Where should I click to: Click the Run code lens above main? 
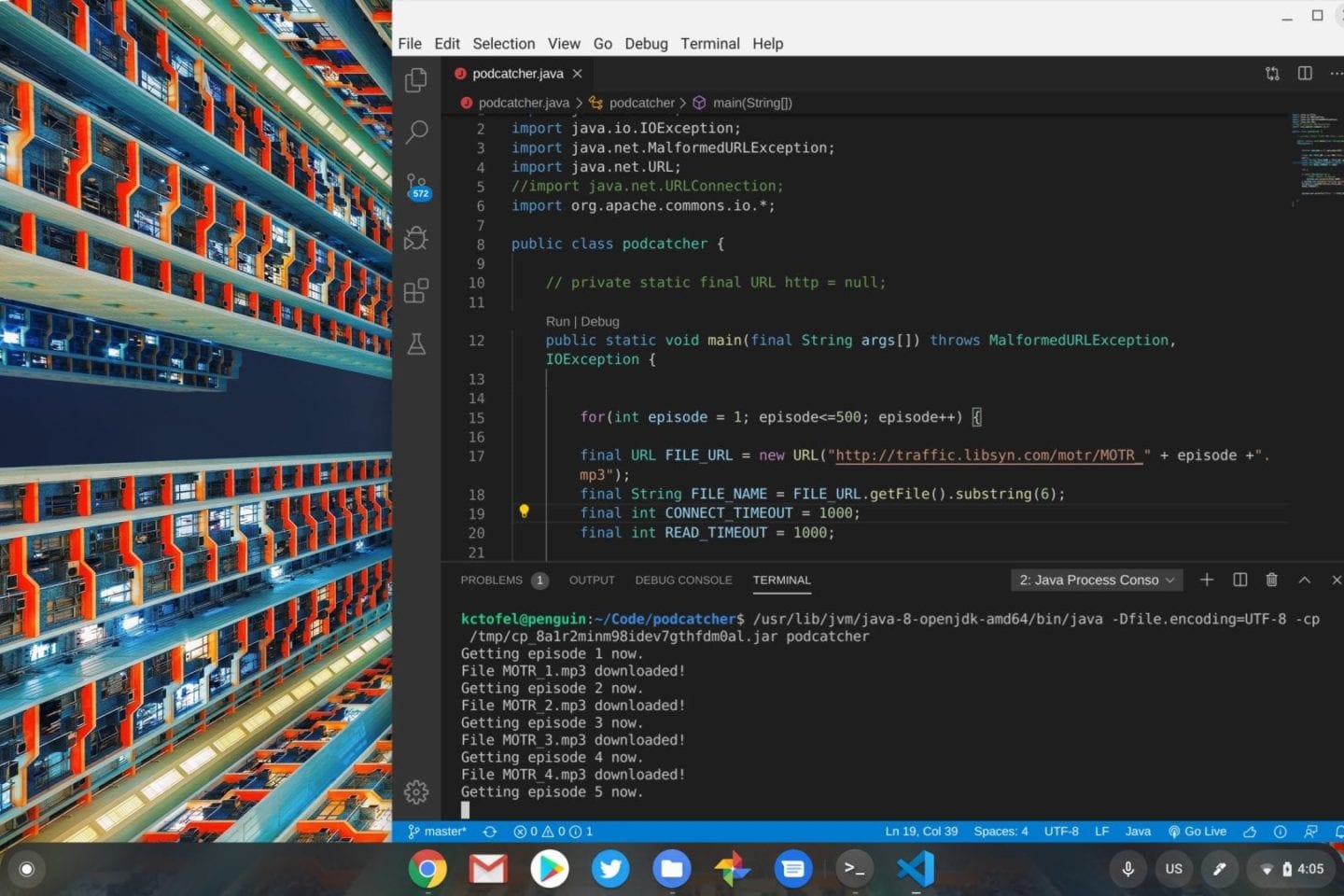(x=557, y=321)
